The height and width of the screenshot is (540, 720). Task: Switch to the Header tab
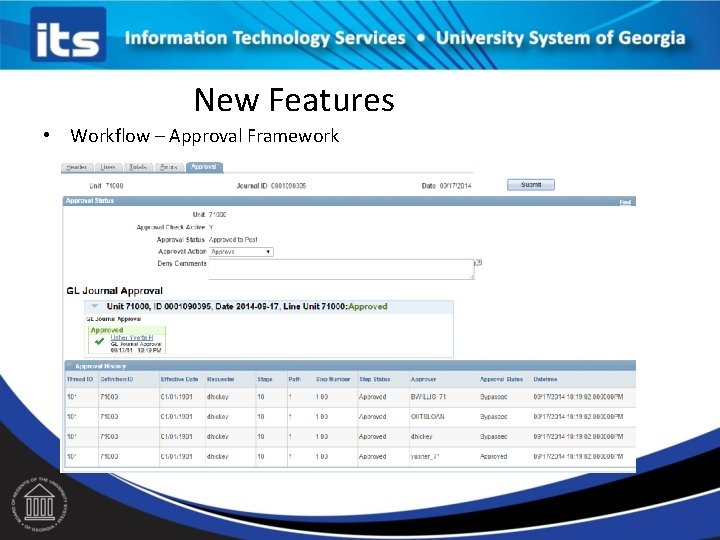[77, 167]
